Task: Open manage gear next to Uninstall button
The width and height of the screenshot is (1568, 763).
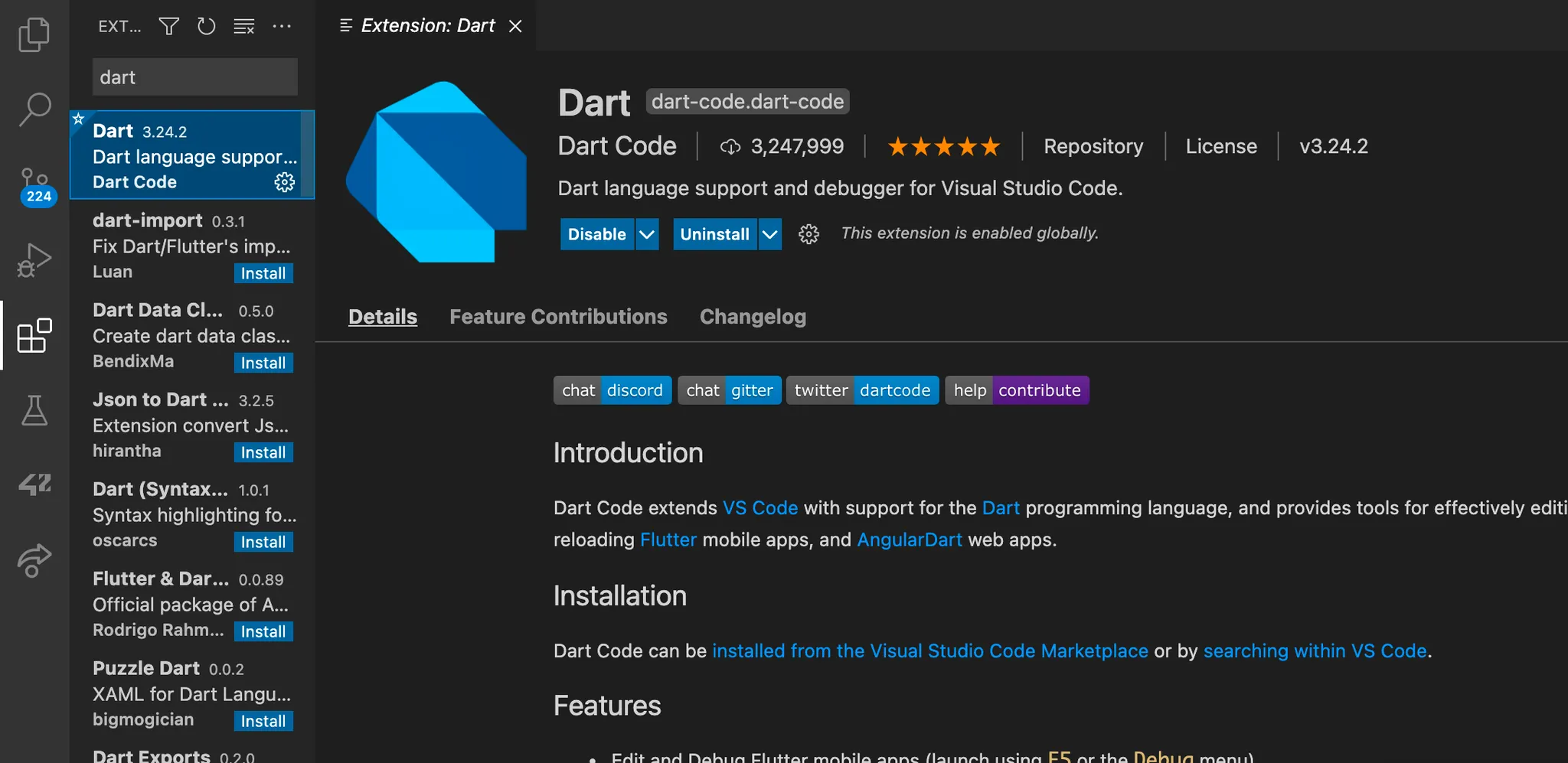Action: [x=808, y=234]
